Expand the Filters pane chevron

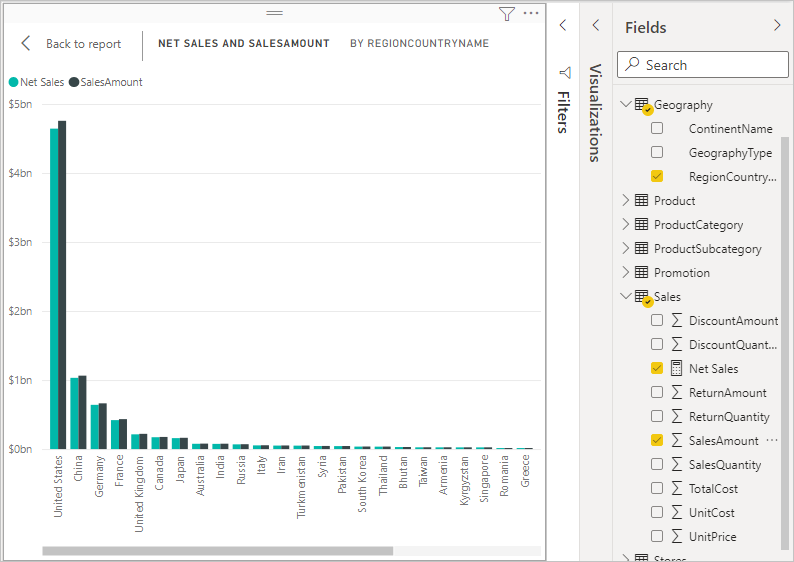[563, 25]
